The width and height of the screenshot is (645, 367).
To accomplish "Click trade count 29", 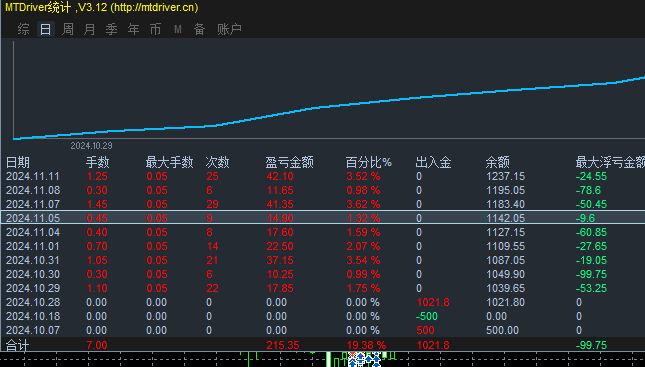I will click(x=212, y=204).
